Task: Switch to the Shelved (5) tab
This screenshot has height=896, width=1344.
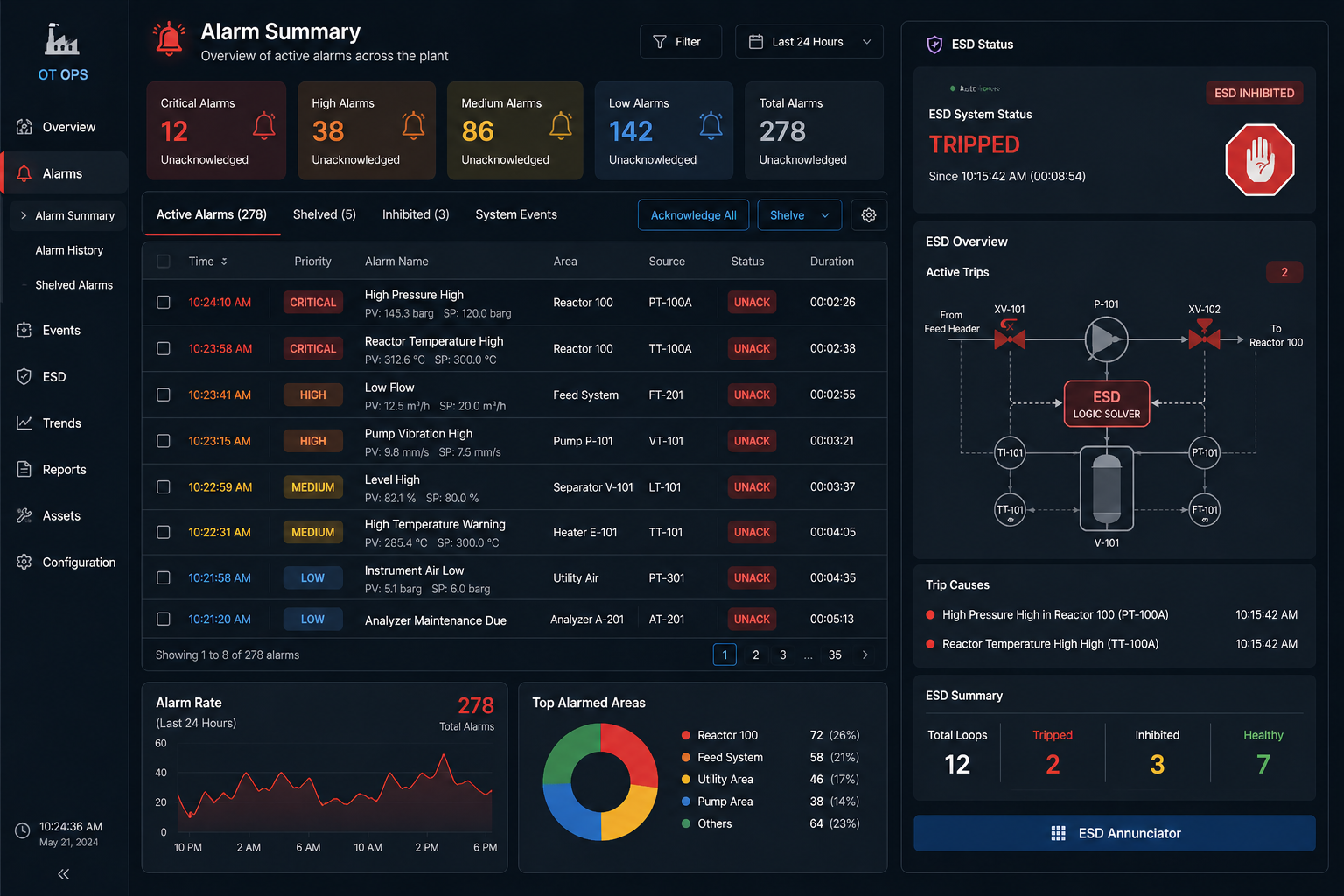Action: 324,214
